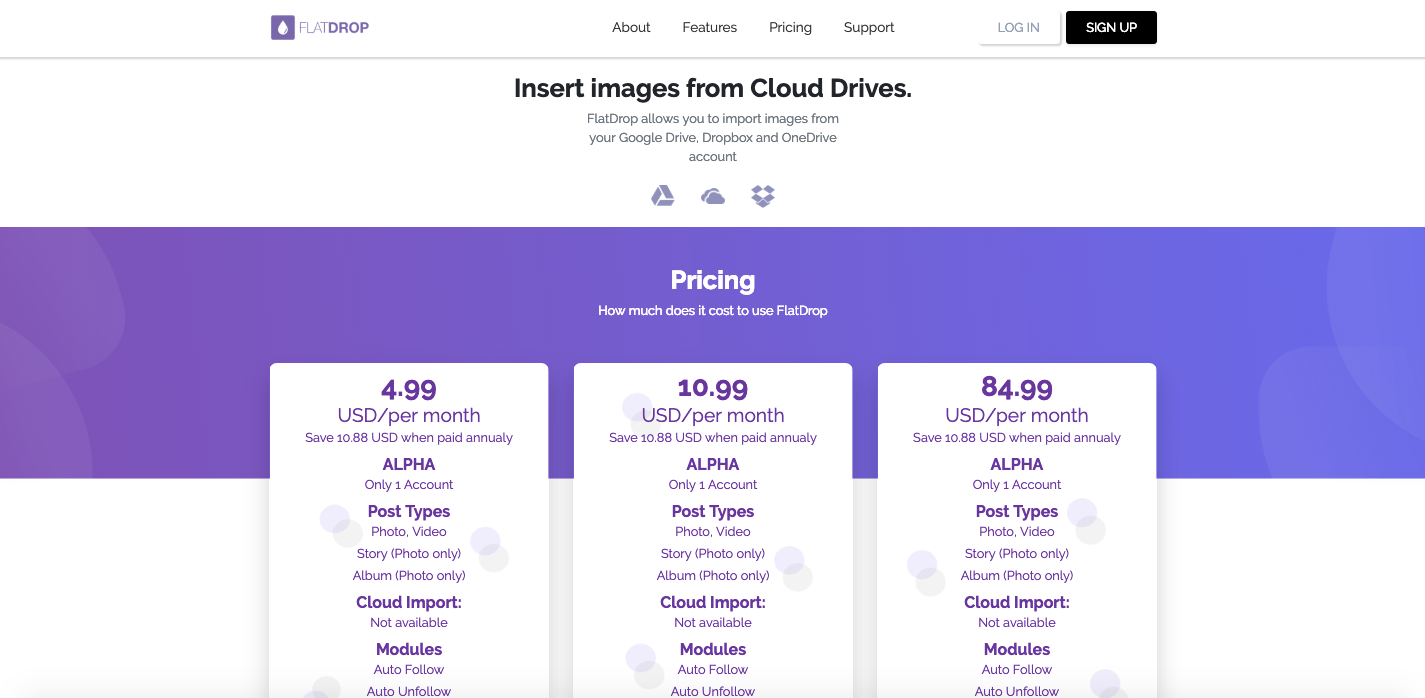The image size is (1425, 698).
Task: Click "Photo, Video" in the 4.99 card
Action: point(409,532)
